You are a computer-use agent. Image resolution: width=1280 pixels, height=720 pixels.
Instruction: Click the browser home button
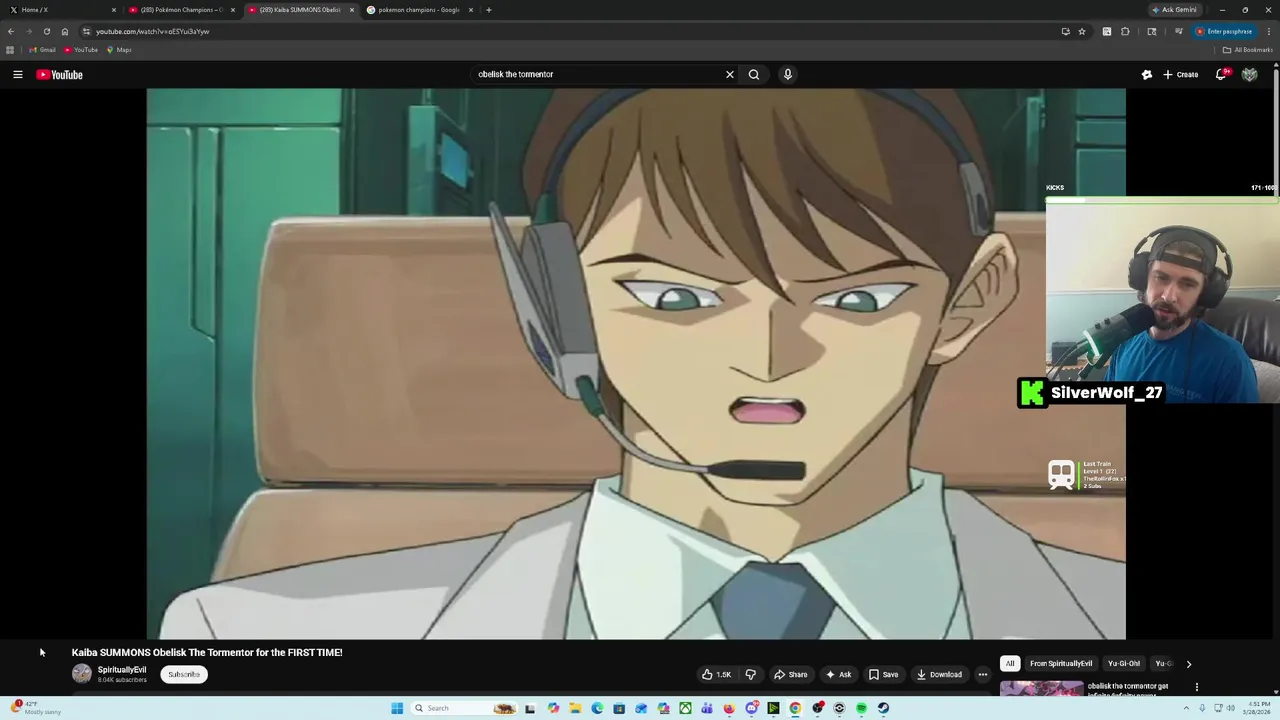(65, 31)
